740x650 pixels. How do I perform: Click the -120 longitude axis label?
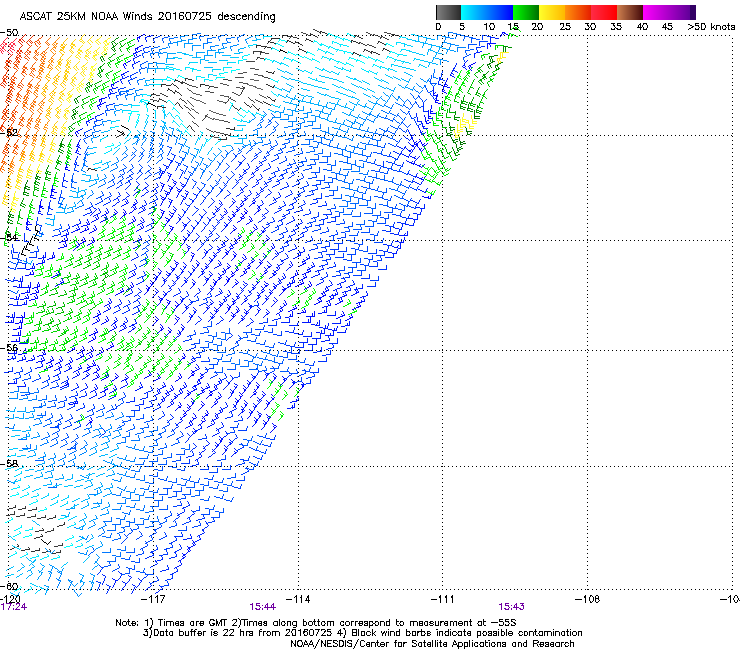10,599
